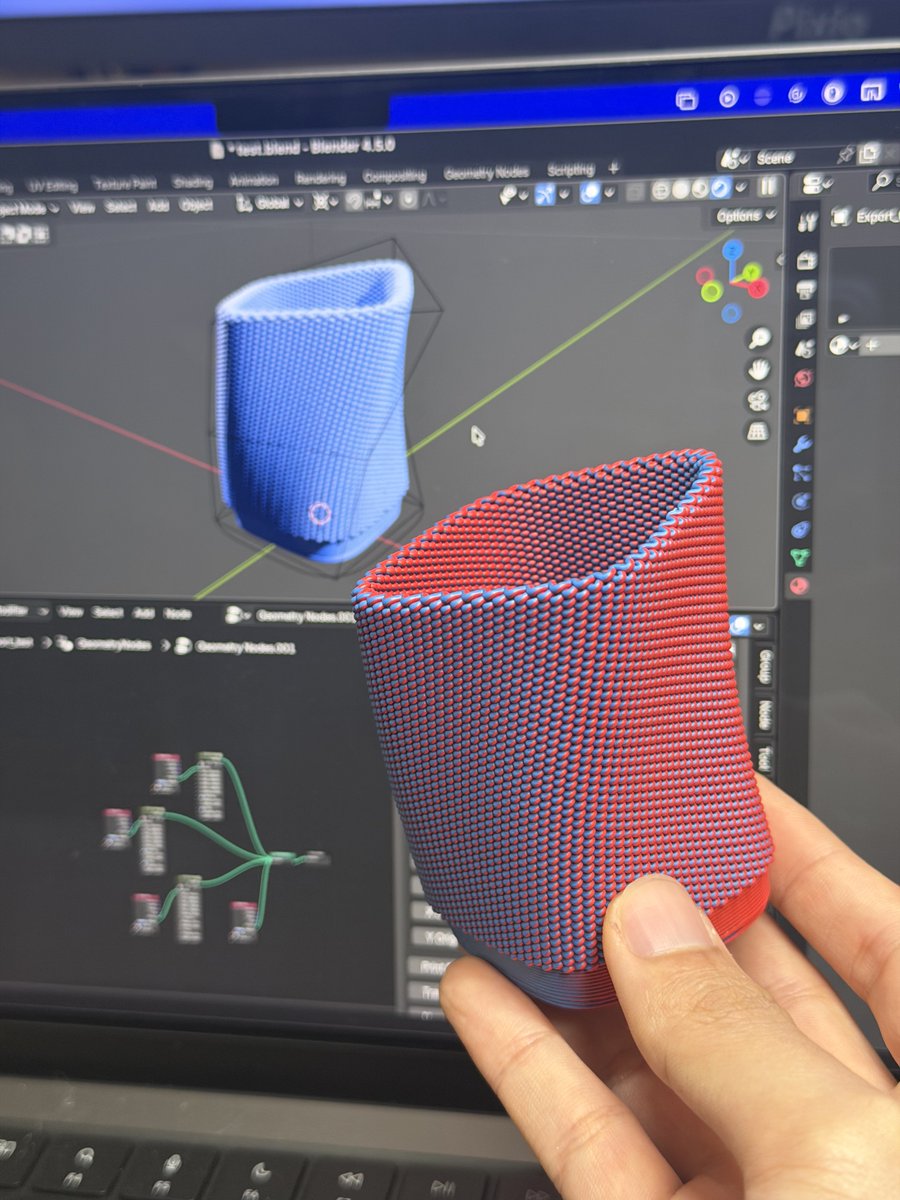Open the pivot point dropdown
The height and width of the screenshot is (1200, 900).
pyautogui.click(x=324, y=201)
